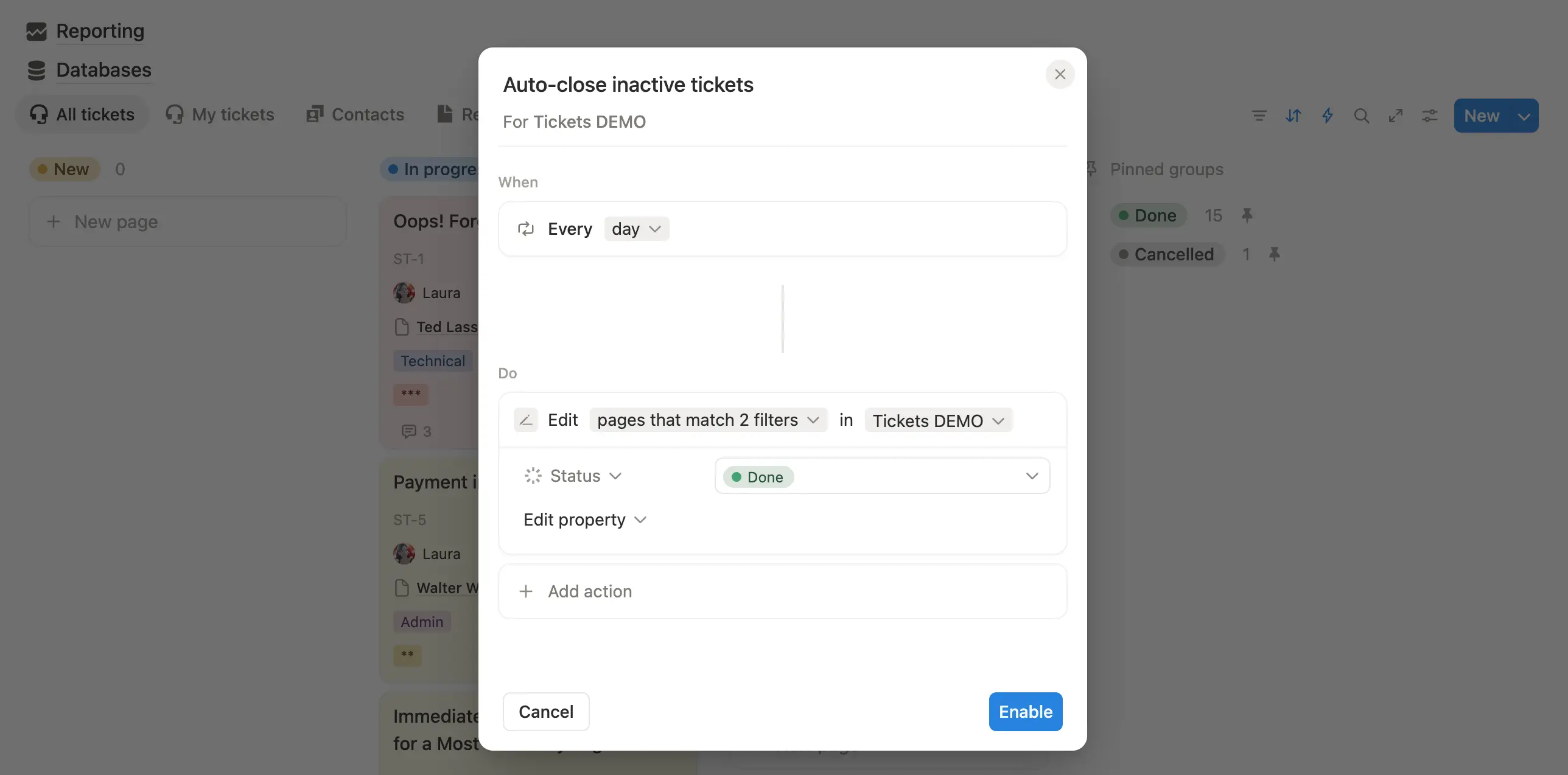
Task: Cancel the automation dialog
Action: coord(545,711)
